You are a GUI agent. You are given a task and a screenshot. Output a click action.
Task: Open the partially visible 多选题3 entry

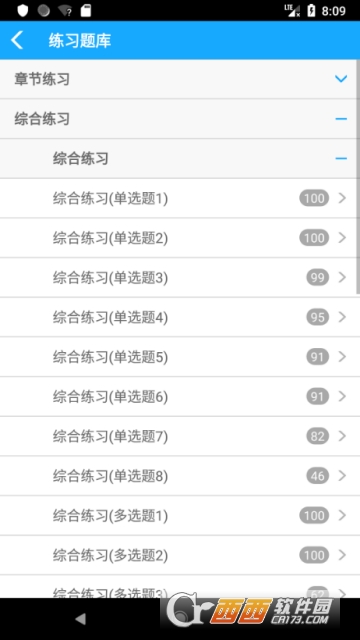click(x=180, y=587)
